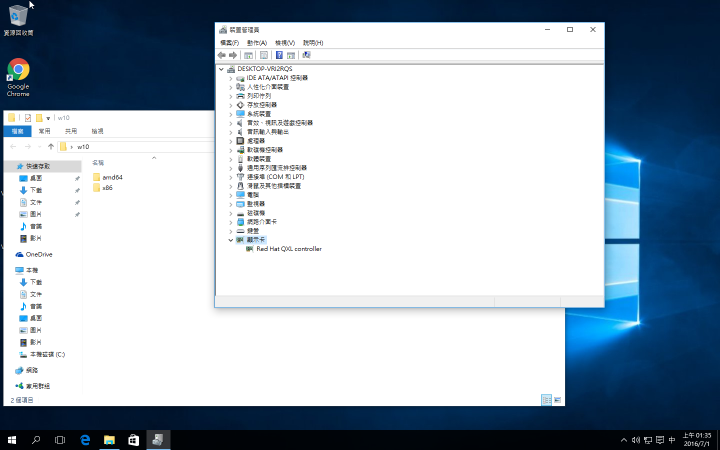This screenshot has width=720, height=450.
Task: Scan for hardware changes via toolbar icon
Action: (x=306, y=55)
